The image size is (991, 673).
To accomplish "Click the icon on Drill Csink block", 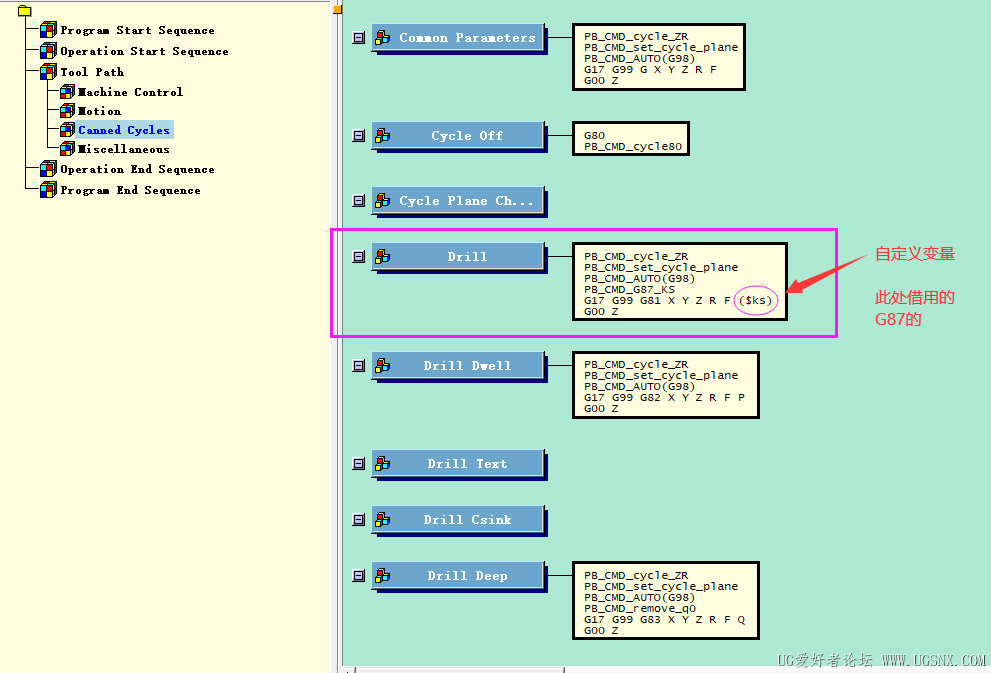I will [382, 520].
